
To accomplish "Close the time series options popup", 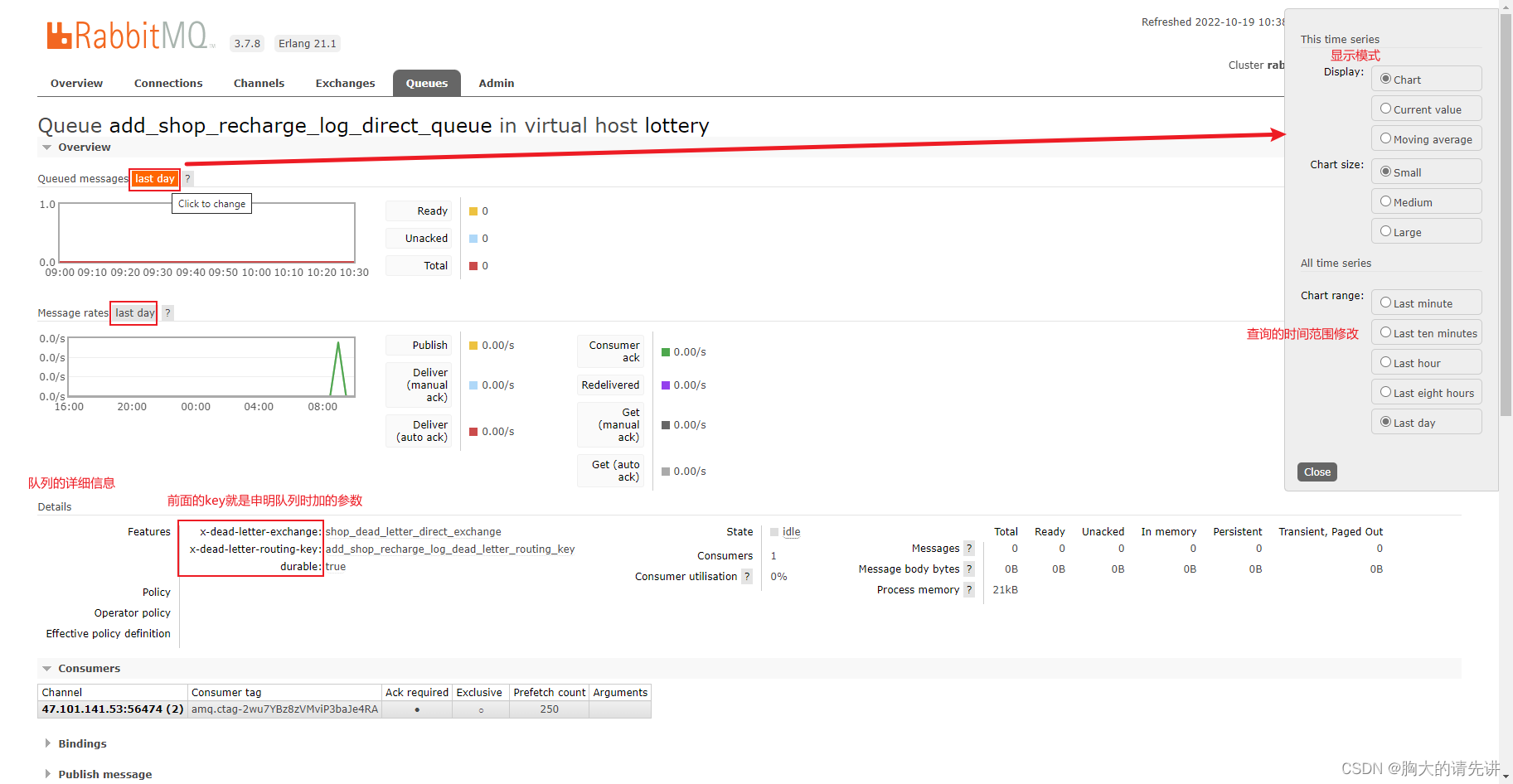I will (1317, 472).
